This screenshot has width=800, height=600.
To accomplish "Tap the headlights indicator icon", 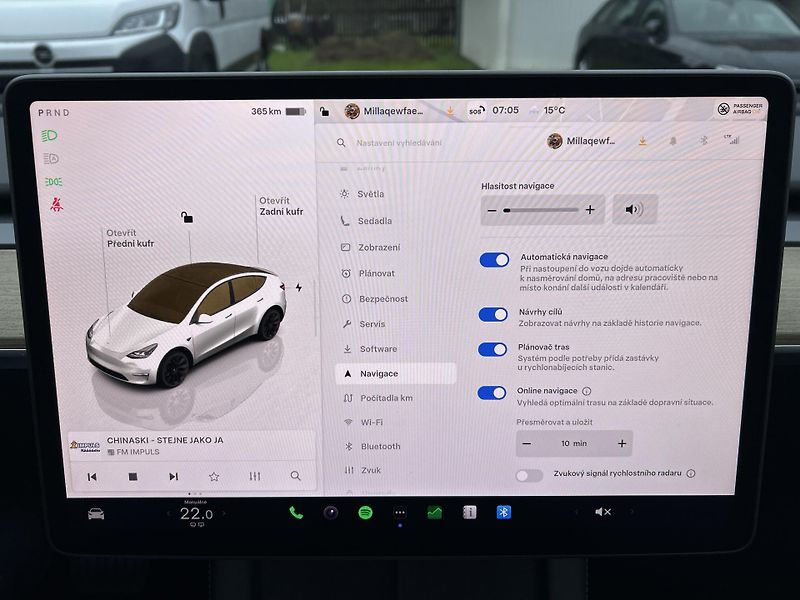I will coord(49,136).
